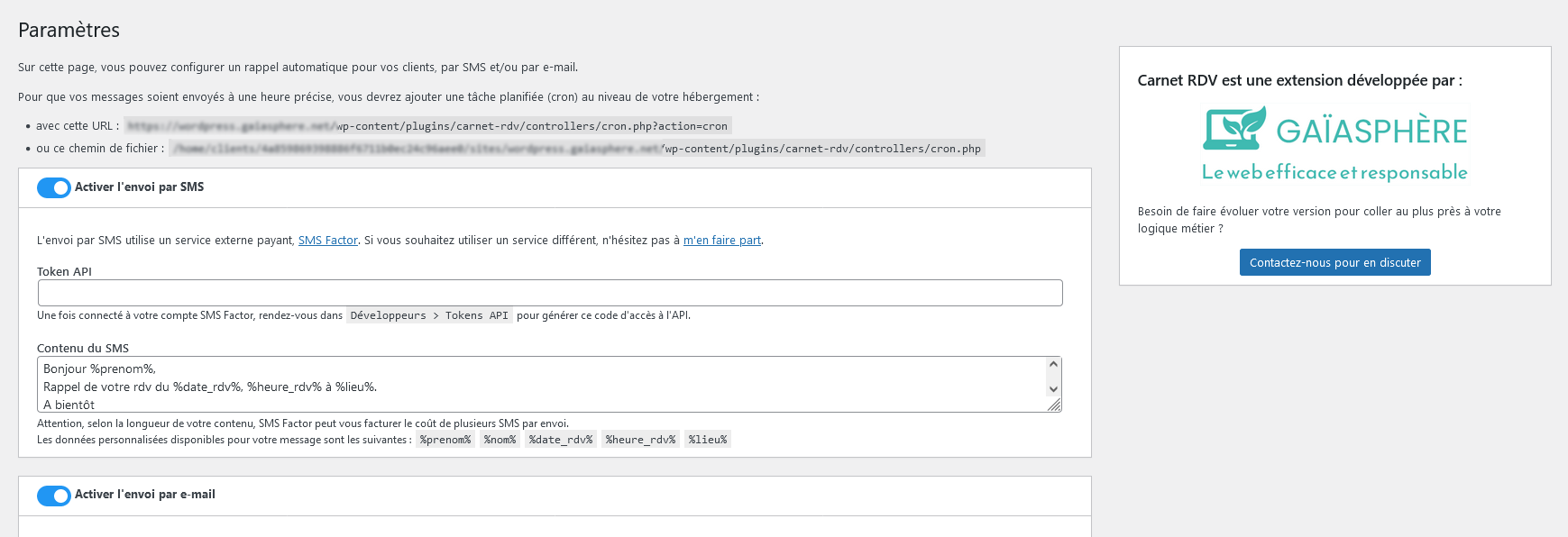Click the Gaïasphère laptop leaf logo icon
The width and height of the screenshot is (1568, 537).
click(x=1234, y=129)
